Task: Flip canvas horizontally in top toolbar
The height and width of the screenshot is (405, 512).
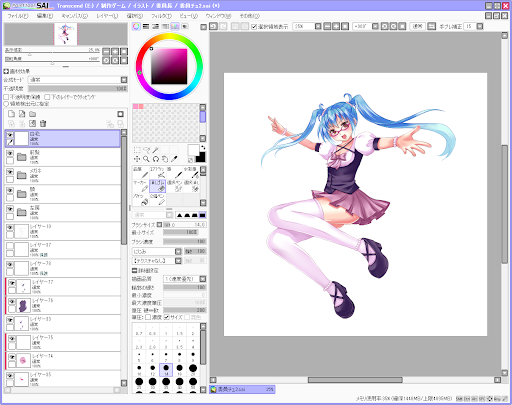Action: click(431, 26)
